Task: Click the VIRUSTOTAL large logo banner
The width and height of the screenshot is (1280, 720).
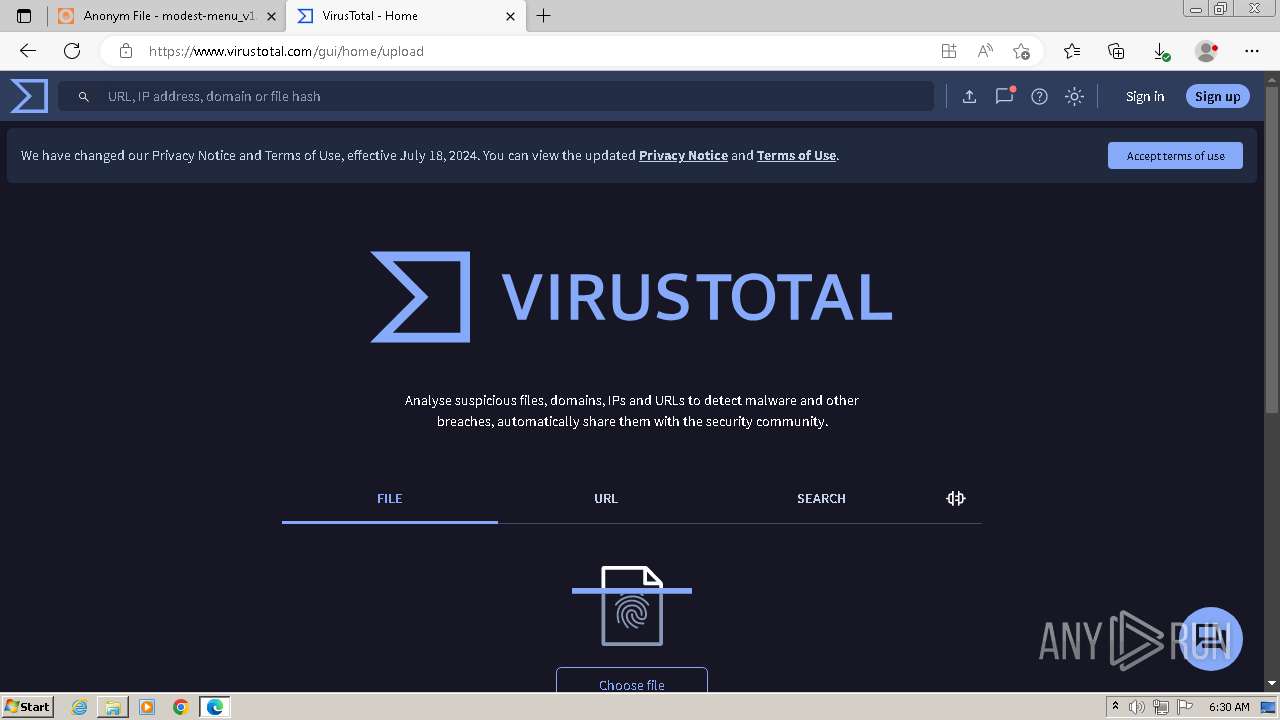Action: point(631,297)
